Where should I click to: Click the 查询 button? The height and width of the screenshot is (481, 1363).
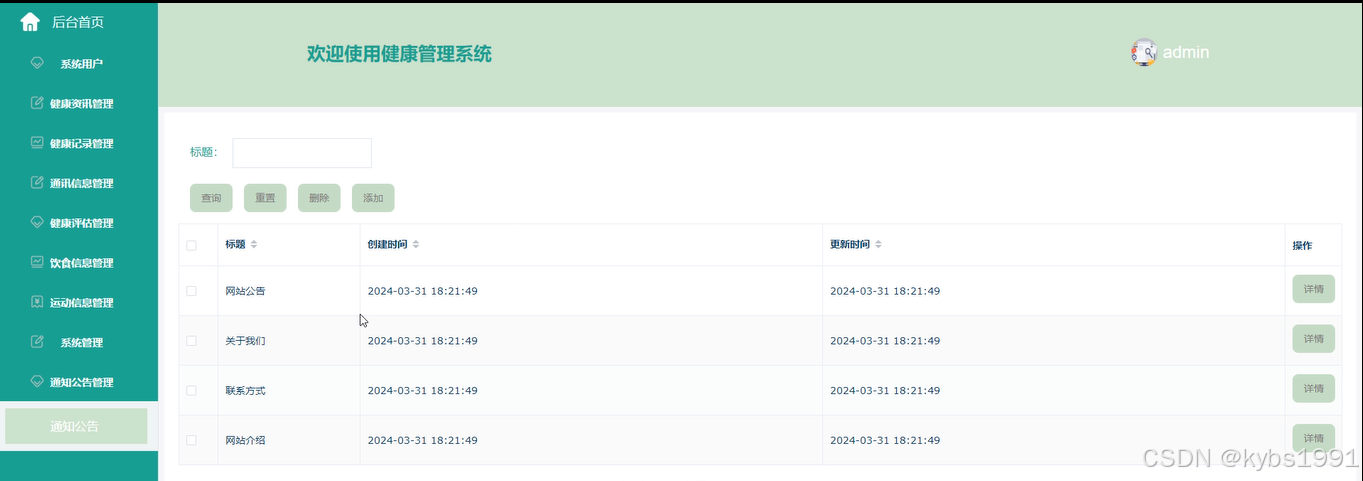(x=211, y=198)
